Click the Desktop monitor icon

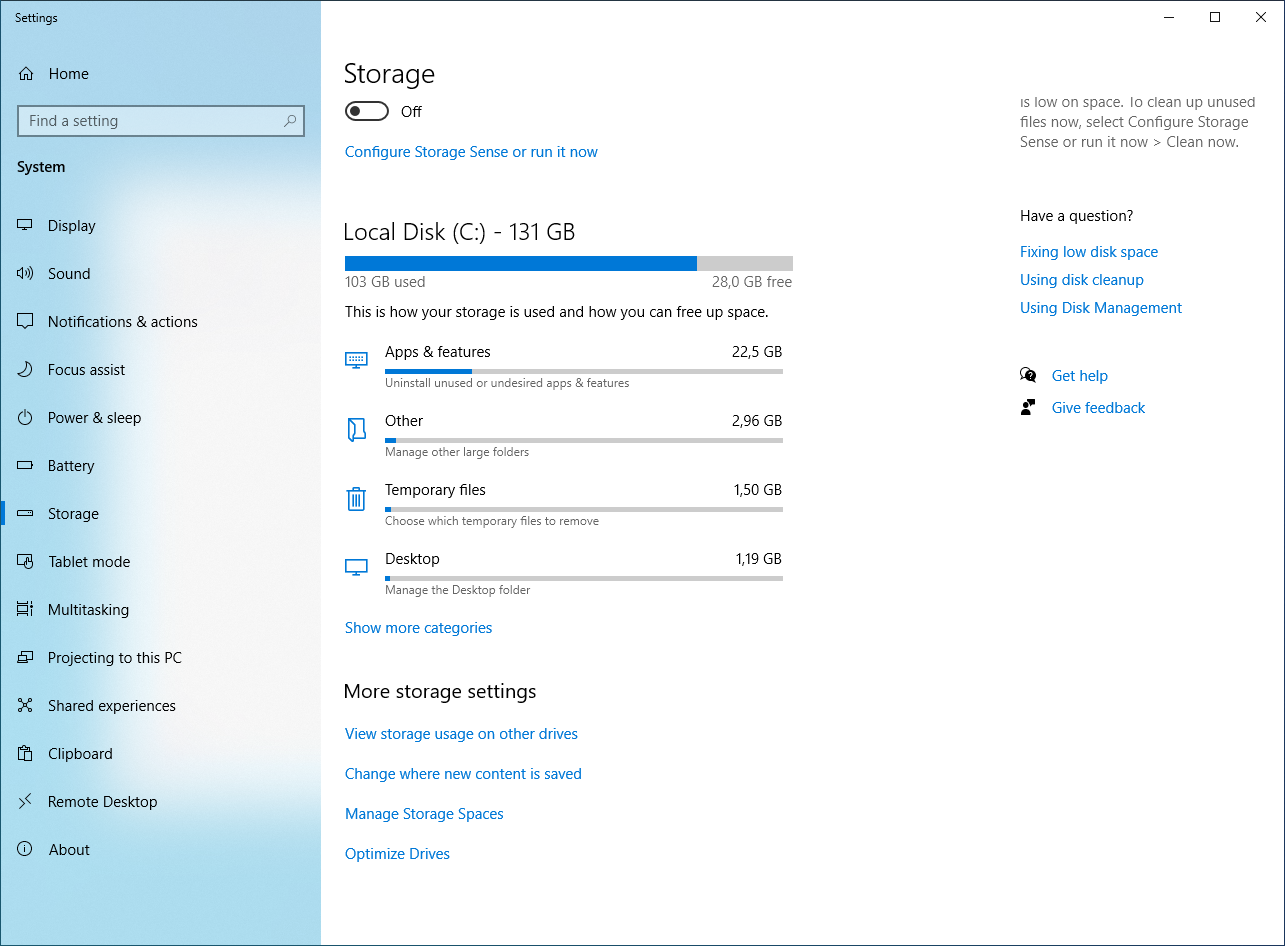(x=356, y=566)
